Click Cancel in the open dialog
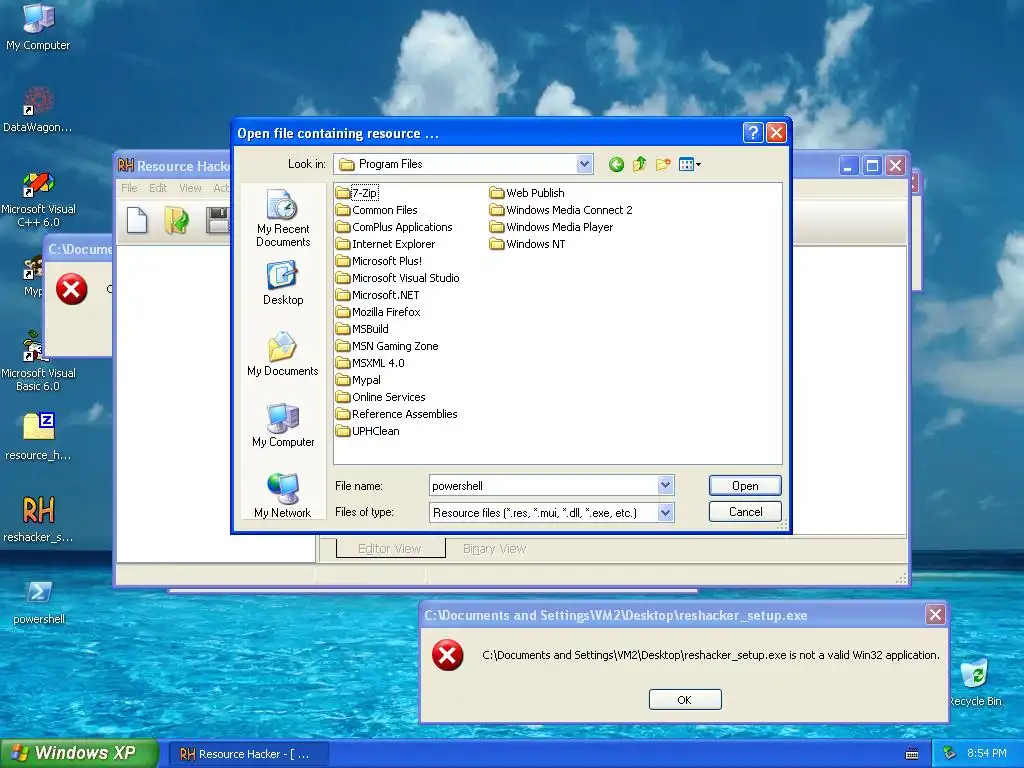 click(x=745, y=511)
